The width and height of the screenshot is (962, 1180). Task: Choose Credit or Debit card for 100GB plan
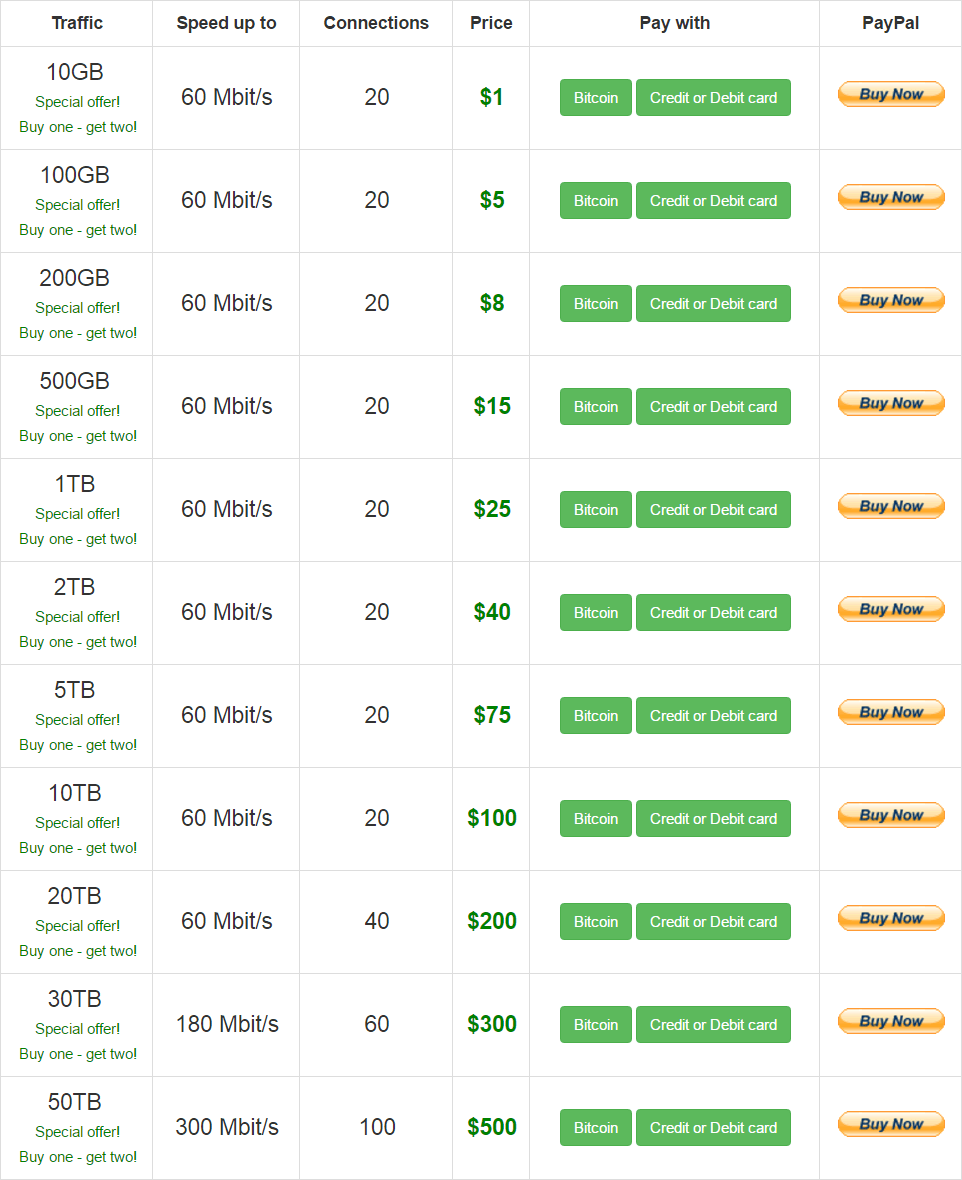coord(713,201)
